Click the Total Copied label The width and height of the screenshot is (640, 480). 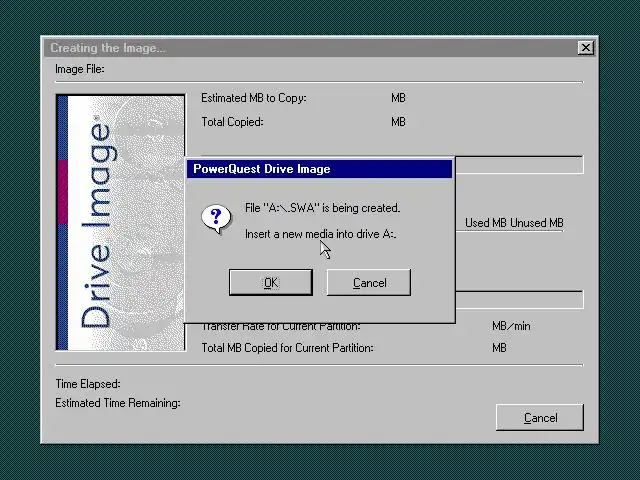(x=232, y=122)
